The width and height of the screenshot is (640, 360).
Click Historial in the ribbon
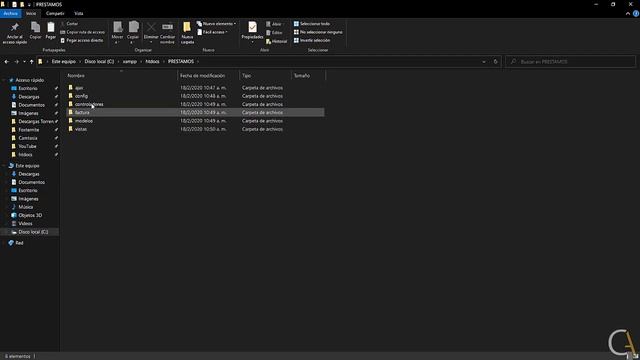(x=276, y=41)
